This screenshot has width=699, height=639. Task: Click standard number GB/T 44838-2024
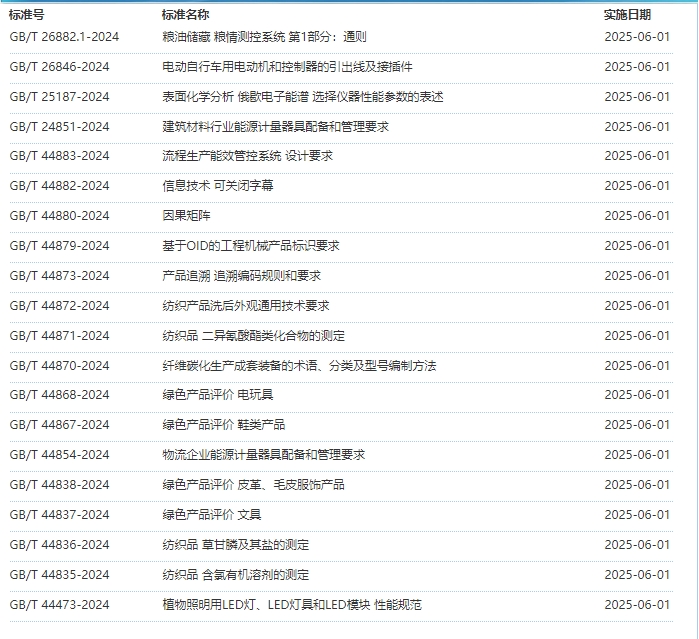[59, 485]
